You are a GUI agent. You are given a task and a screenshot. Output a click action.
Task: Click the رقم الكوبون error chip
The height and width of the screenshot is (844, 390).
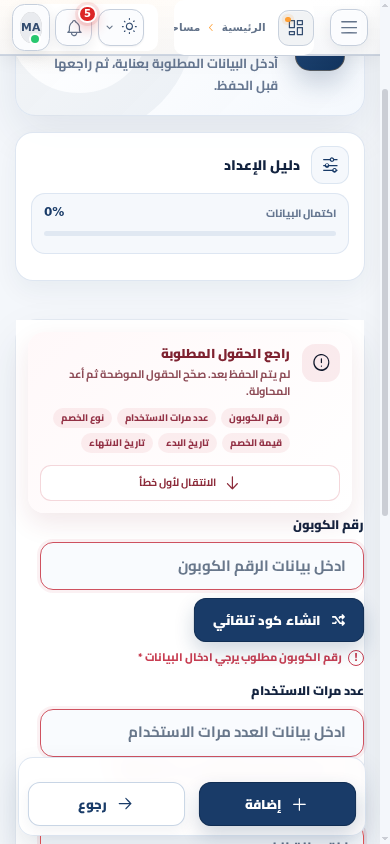256,418
